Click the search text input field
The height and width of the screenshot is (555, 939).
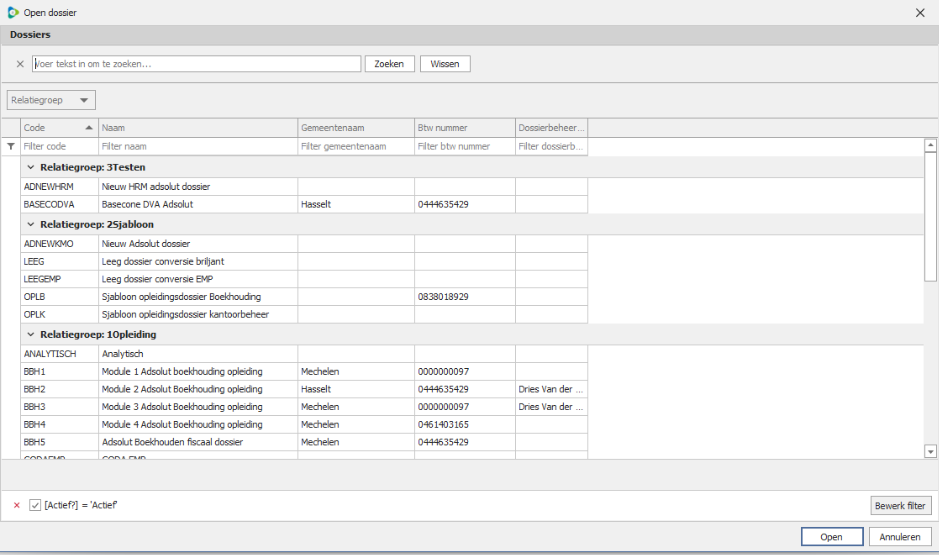(x=196, y=64)
